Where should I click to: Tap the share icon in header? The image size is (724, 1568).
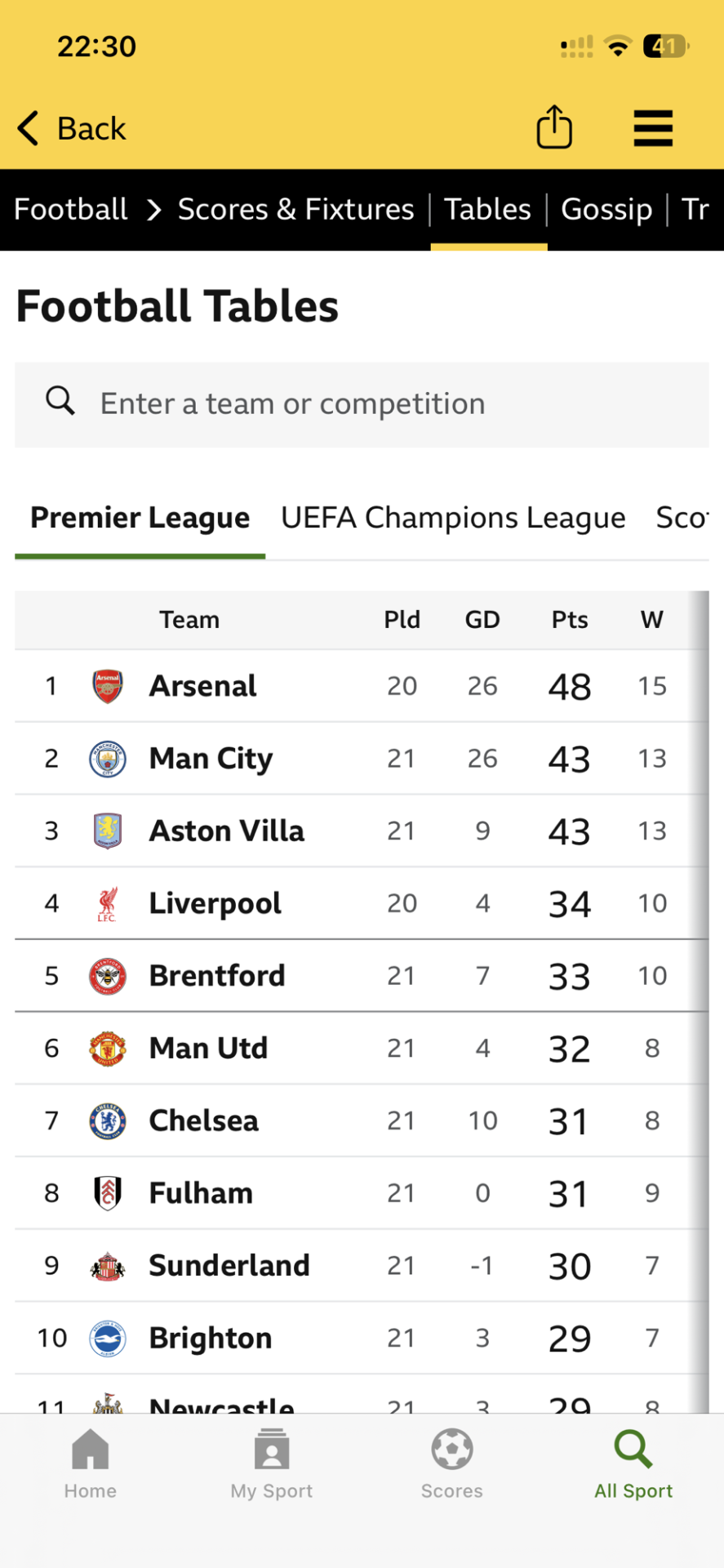coord(553,127)
